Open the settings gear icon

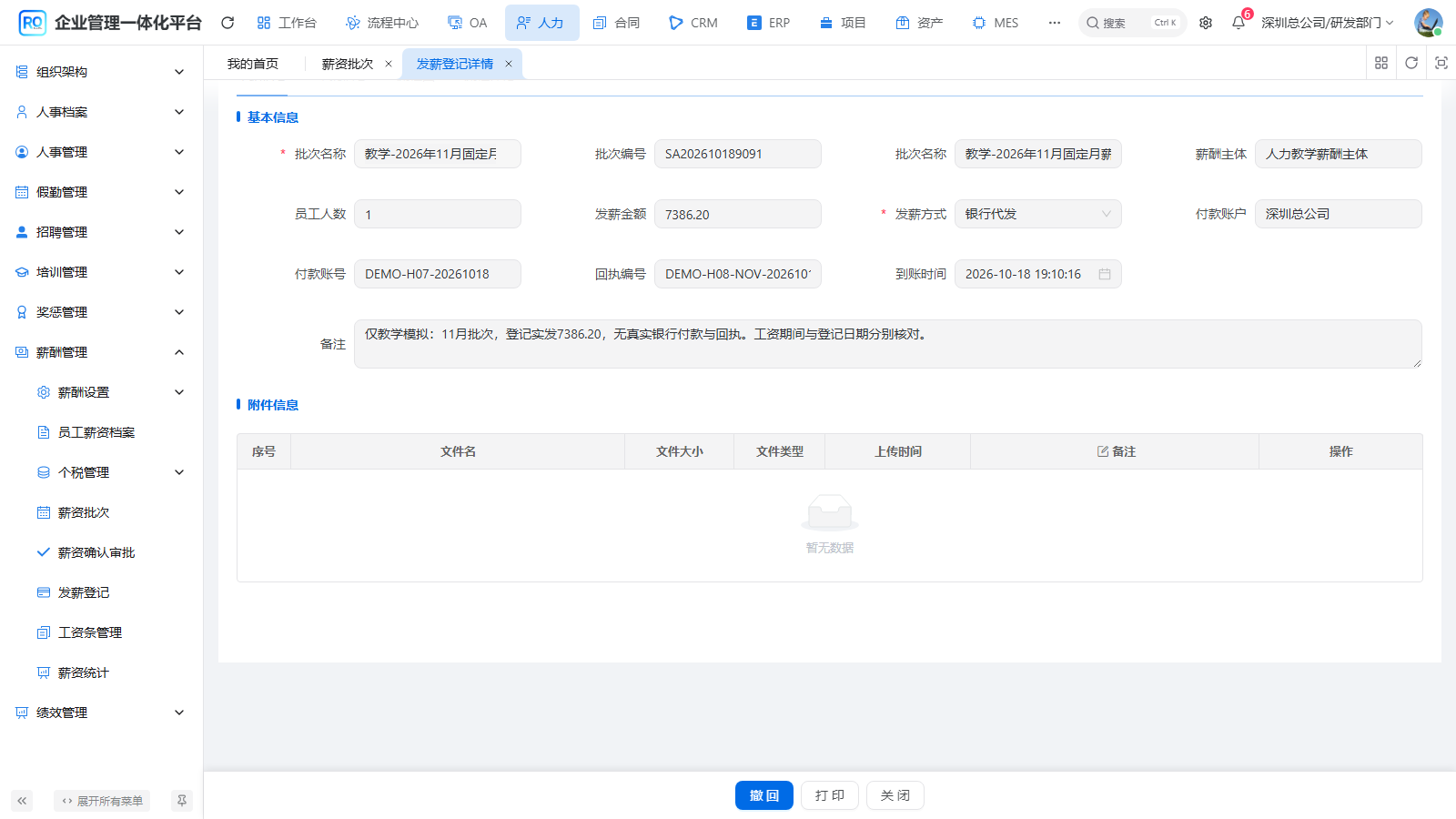click(1206, 23)
